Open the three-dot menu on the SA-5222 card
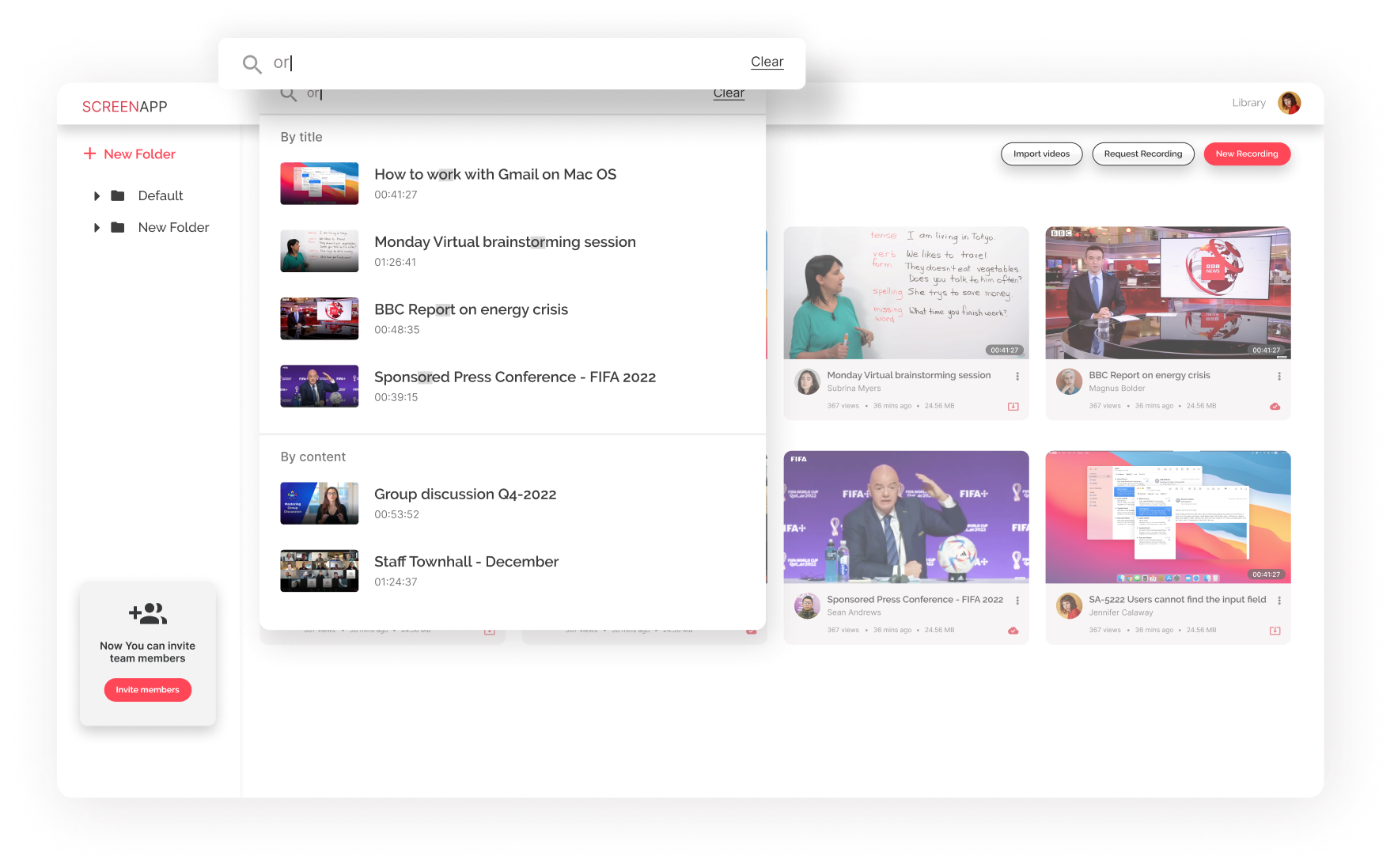Screen dimensions: 1394x868 tap(1278, 601)
